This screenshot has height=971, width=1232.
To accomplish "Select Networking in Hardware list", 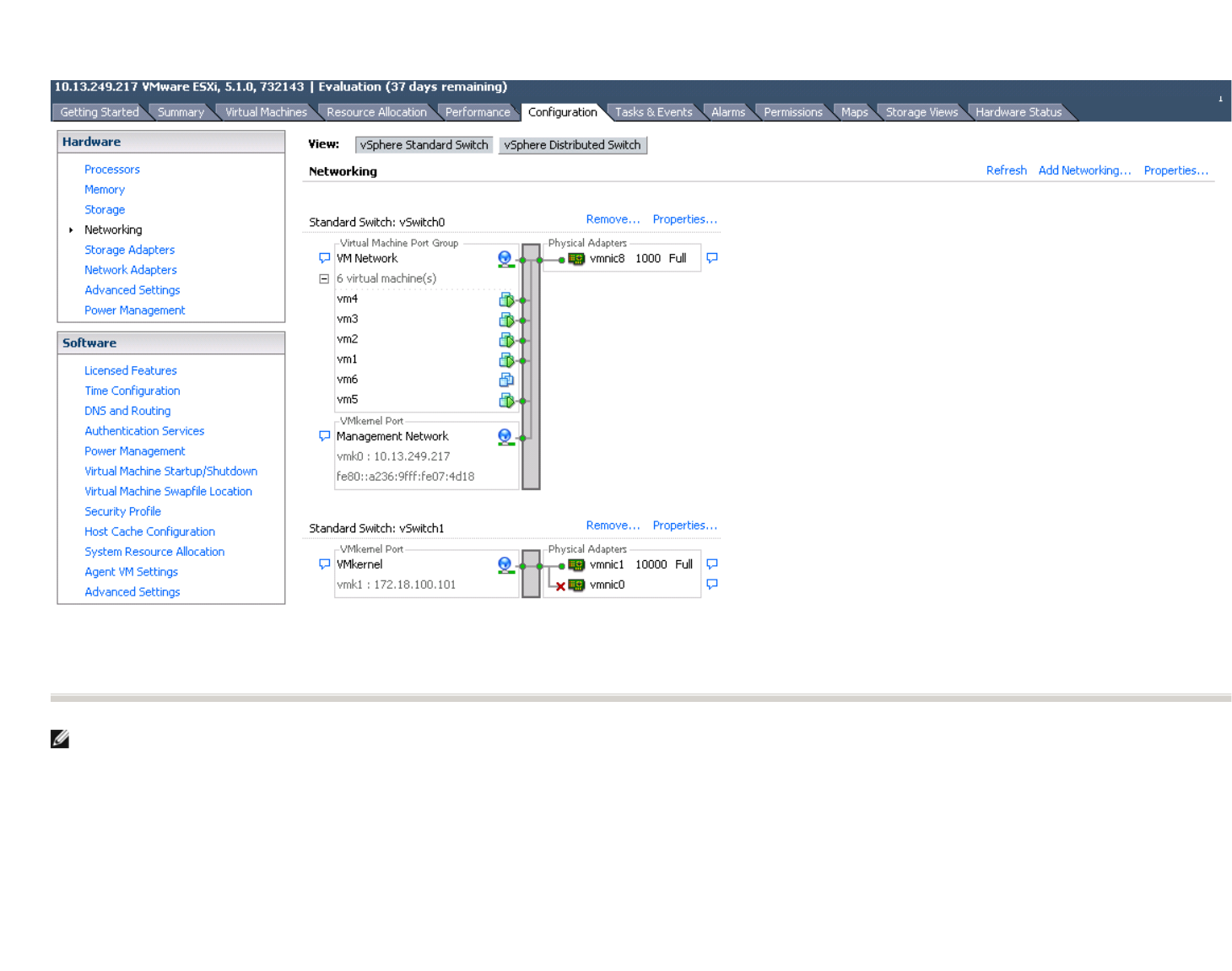I will 113,230.
